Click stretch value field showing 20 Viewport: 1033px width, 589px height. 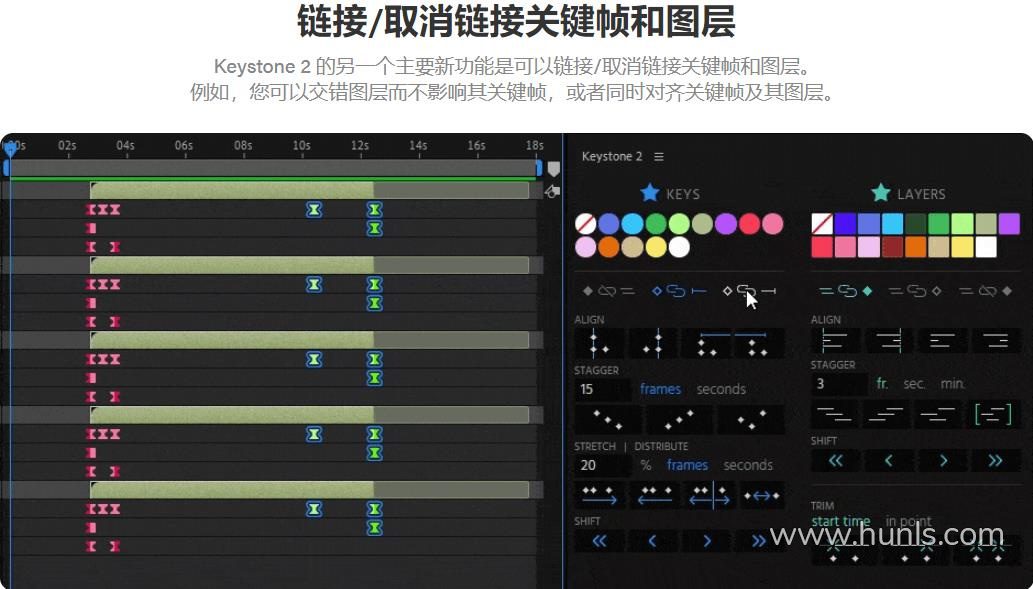(x=603, y=465)
